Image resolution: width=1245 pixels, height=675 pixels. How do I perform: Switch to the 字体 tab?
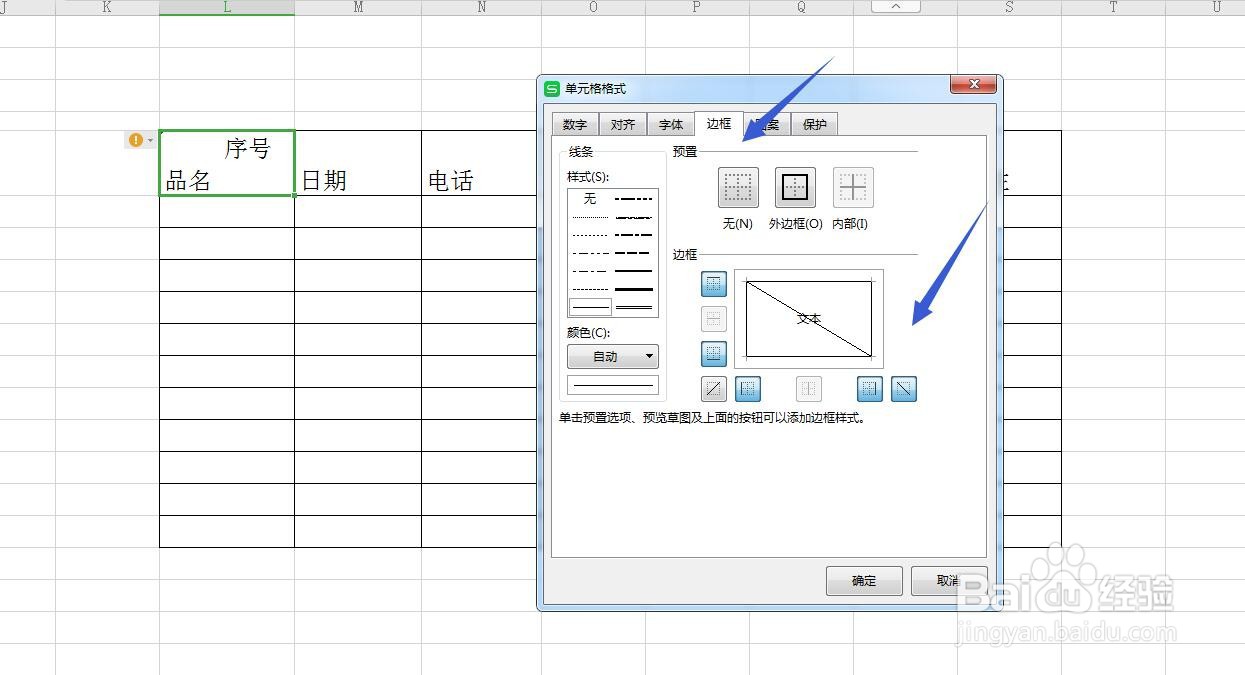tap(670, 124)
